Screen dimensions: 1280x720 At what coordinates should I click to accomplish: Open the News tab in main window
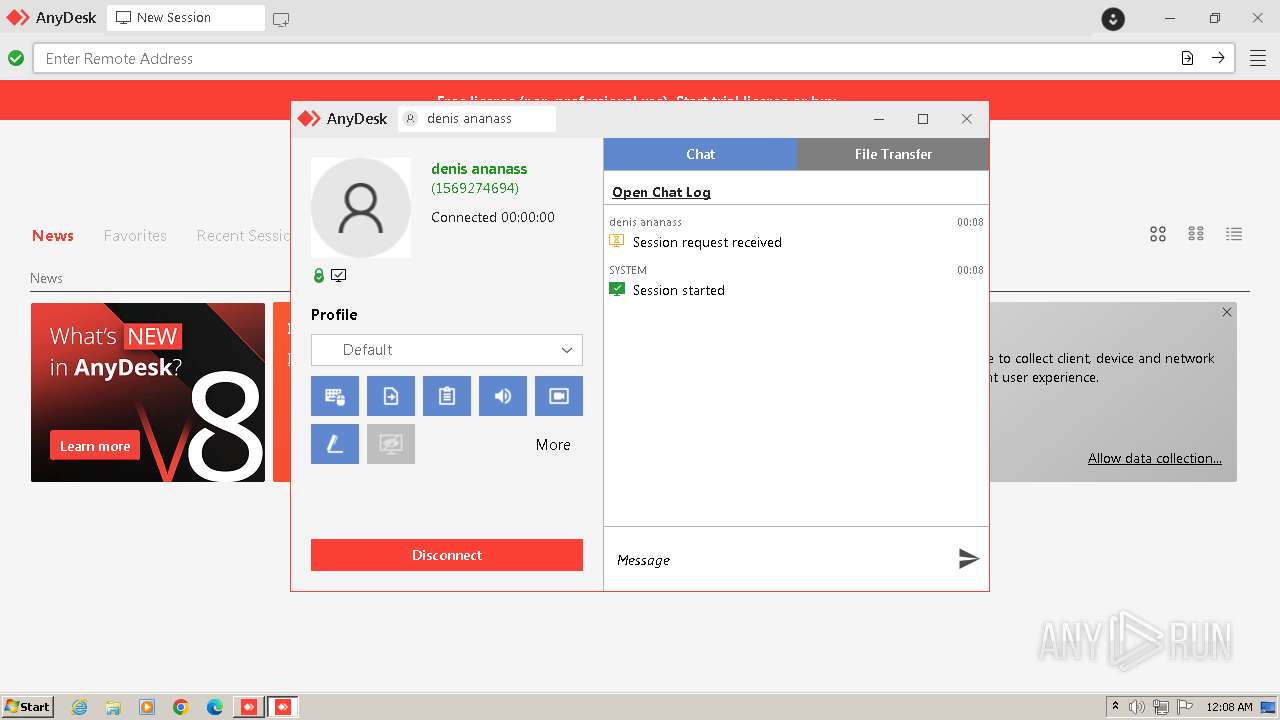point(53,236)
